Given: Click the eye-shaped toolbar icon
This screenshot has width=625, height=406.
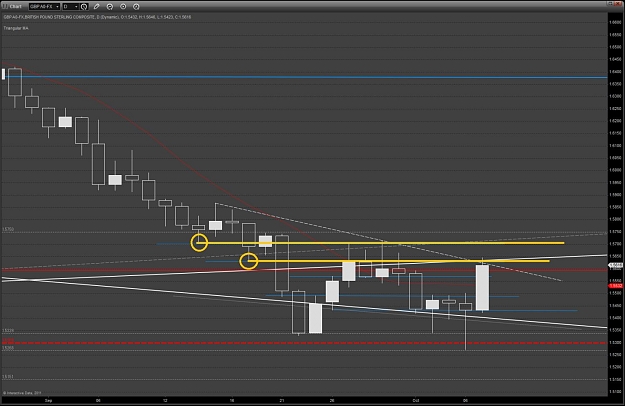Looking at the screenshot, I should click(x=123, y=6).
